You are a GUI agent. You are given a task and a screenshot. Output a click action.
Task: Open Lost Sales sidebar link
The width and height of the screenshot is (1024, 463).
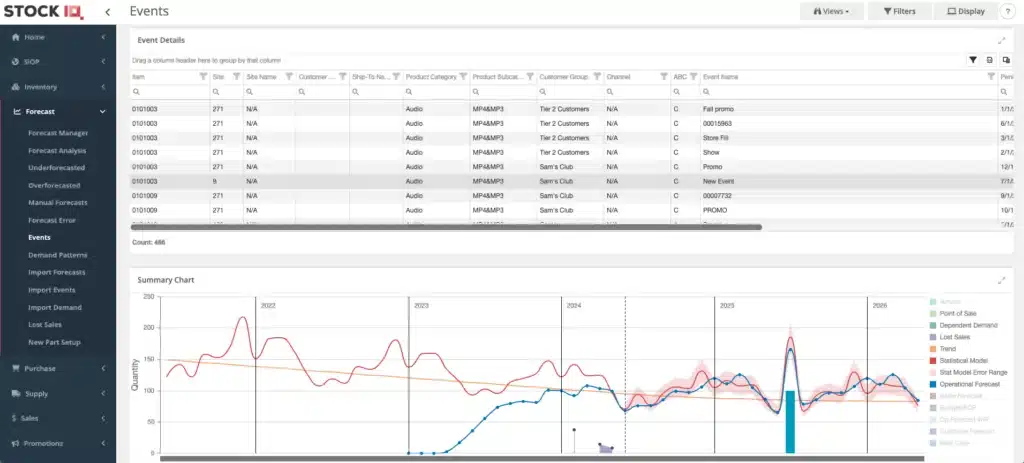(44, 325)
